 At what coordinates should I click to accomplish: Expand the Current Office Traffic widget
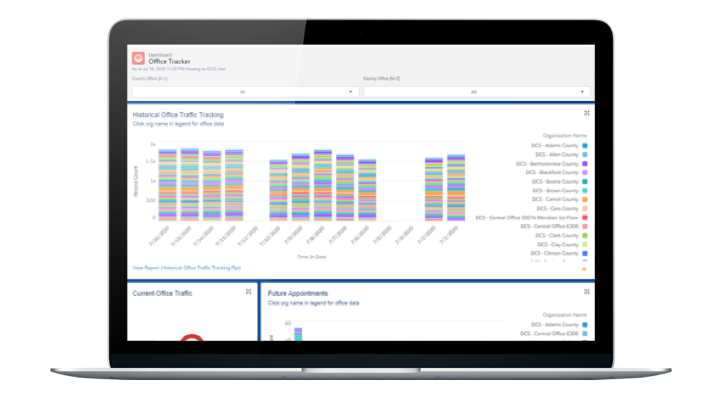[x=248, y=292]
